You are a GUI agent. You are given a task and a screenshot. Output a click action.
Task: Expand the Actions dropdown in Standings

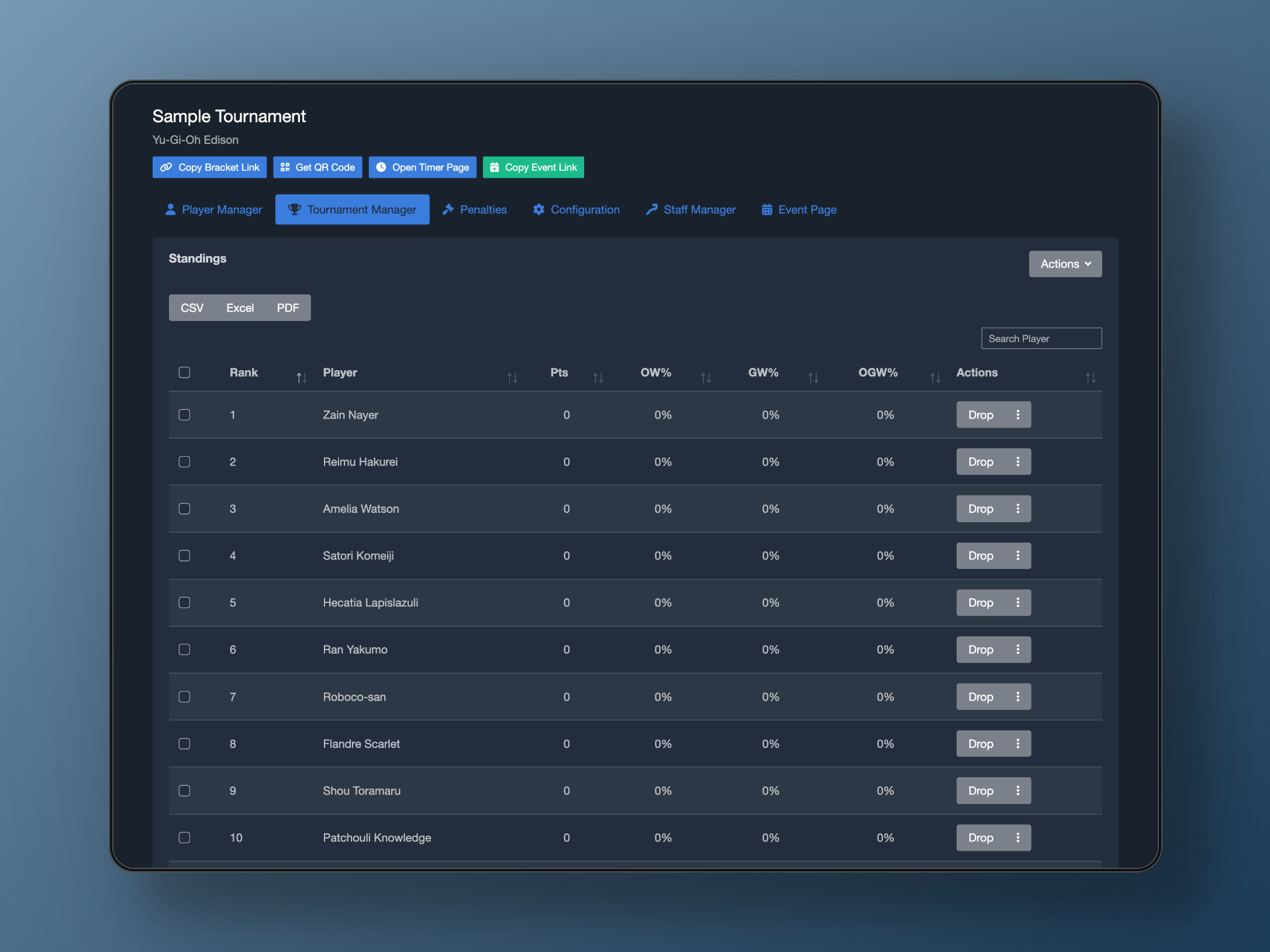pyautogui.click(x=1065, y=264)
